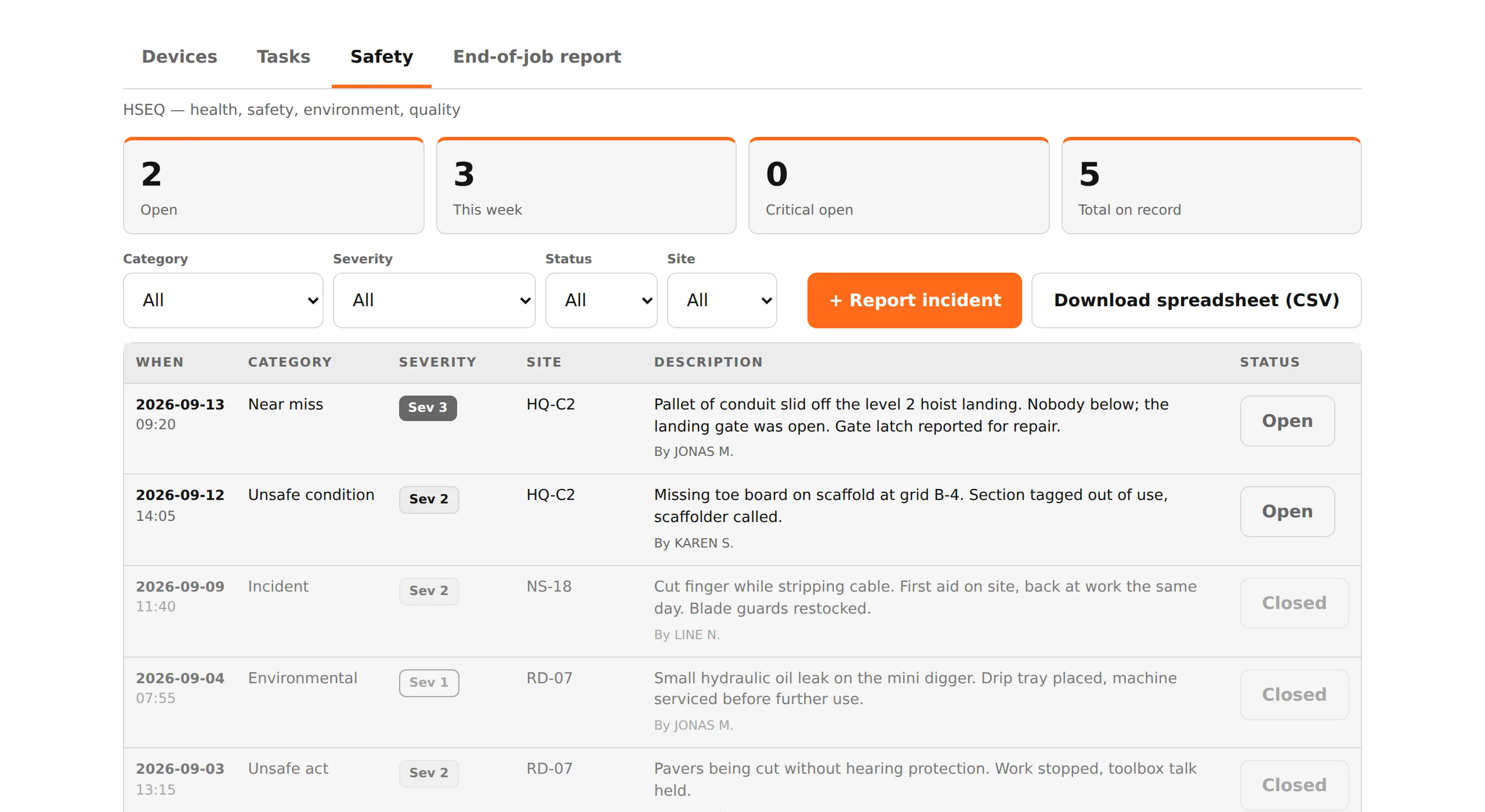The height and width of the screenshot is (812, 1485).
Task: Click the Report incident button
Action: click(x=915, y=300)
